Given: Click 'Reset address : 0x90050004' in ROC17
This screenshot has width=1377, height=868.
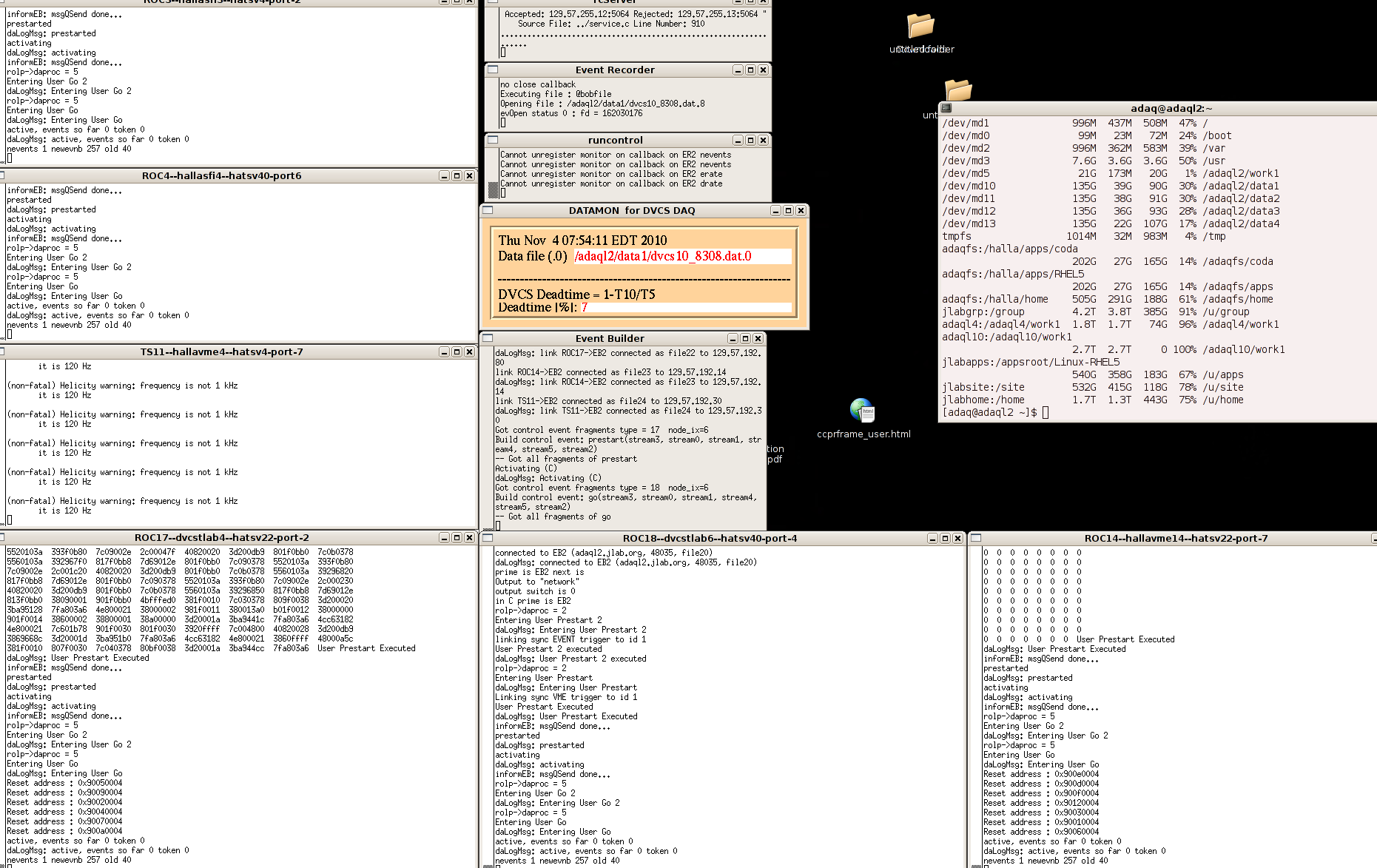Looking at the screenshot, I should pyautogui.click(x=64, y=783).
